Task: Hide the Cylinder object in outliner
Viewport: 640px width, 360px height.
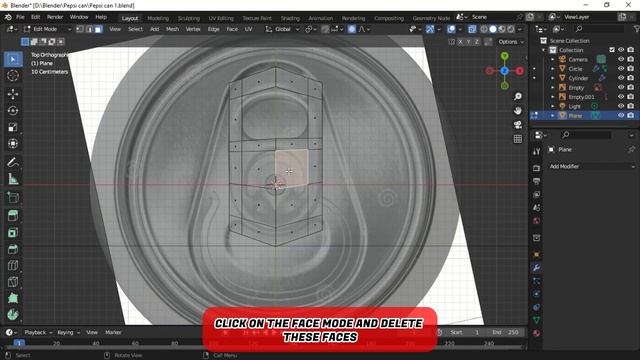Action: [x=621, y=78]
